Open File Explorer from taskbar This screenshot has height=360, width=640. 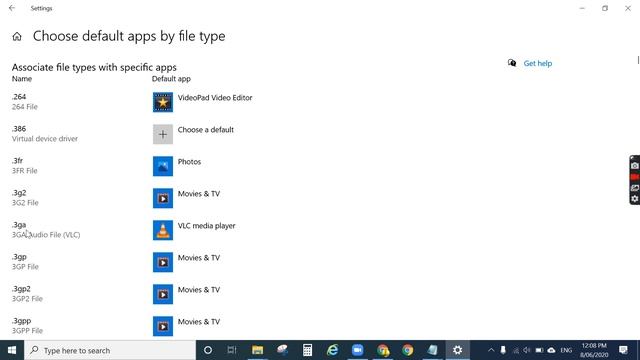click(x=257, y=350)
